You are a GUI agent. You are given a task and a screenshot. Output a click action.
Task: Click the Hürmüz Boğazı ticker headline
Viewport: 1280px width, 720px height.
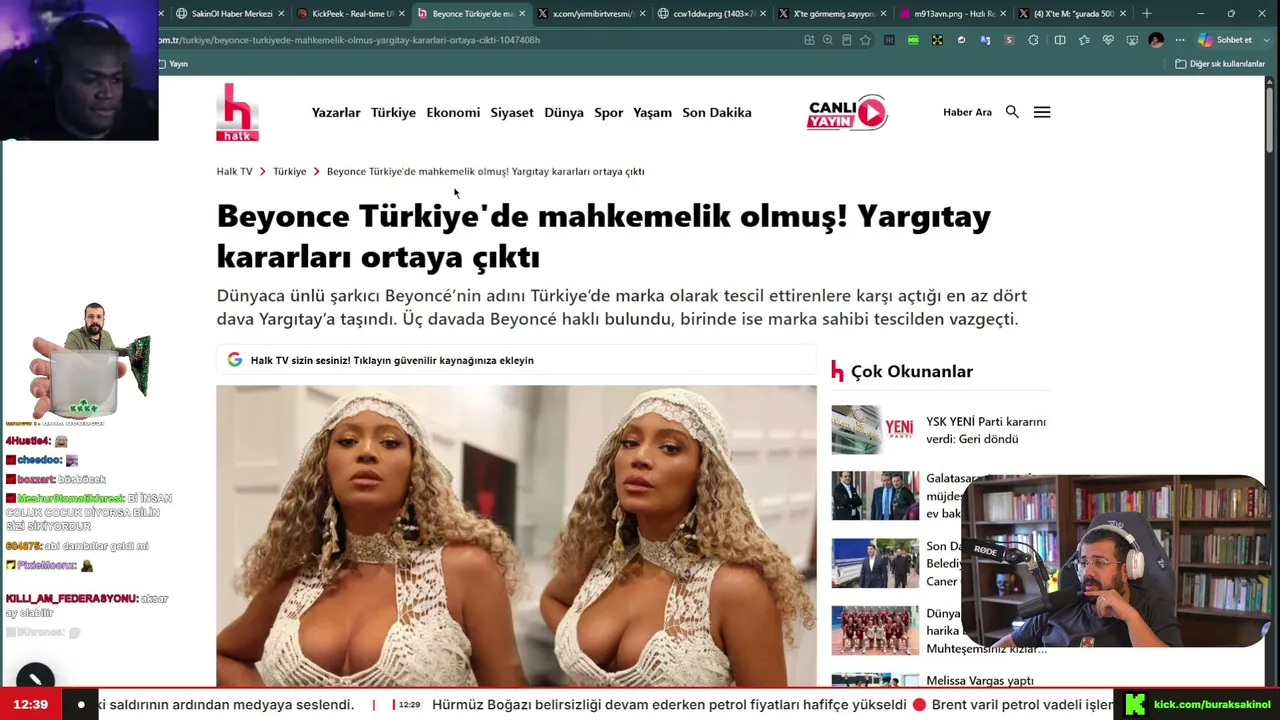coord(669,705)
